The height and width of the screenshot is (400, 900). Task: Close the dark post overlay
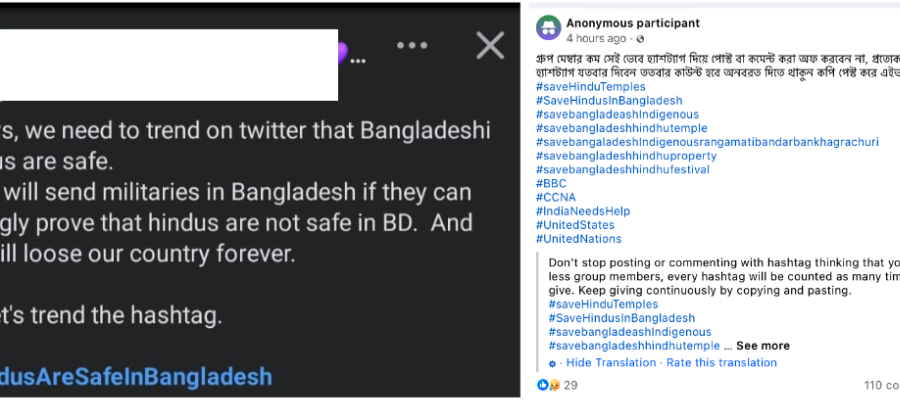pos(490,45)
